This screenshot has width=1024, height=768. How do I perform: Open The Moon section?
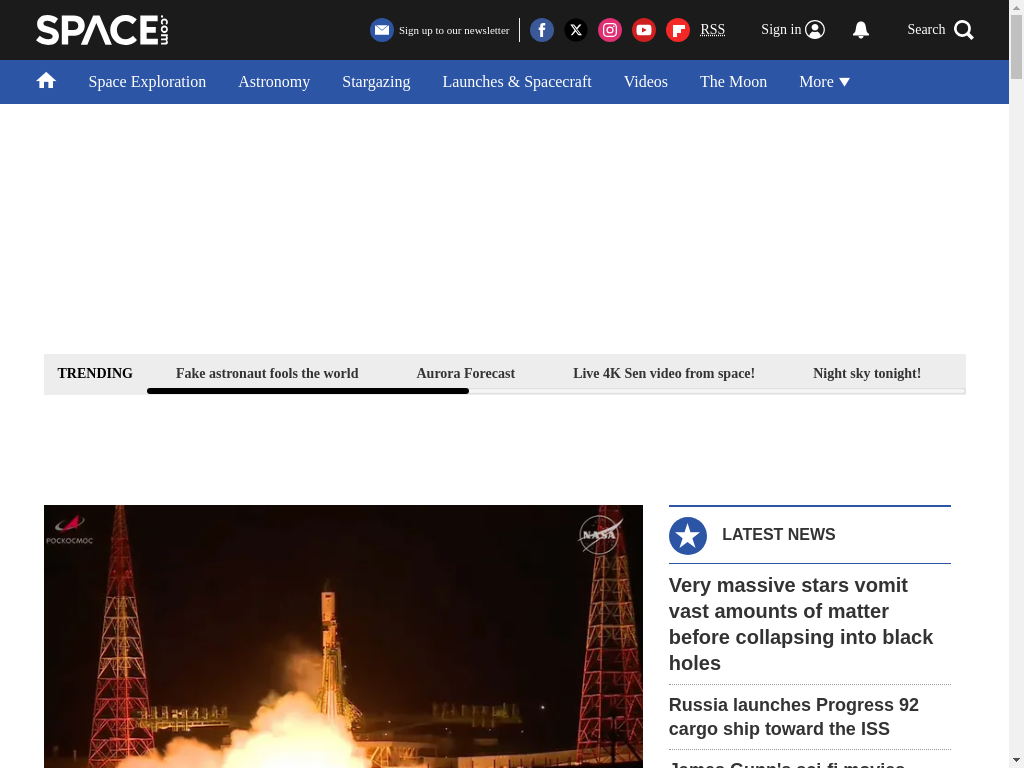tap(733, 82)
